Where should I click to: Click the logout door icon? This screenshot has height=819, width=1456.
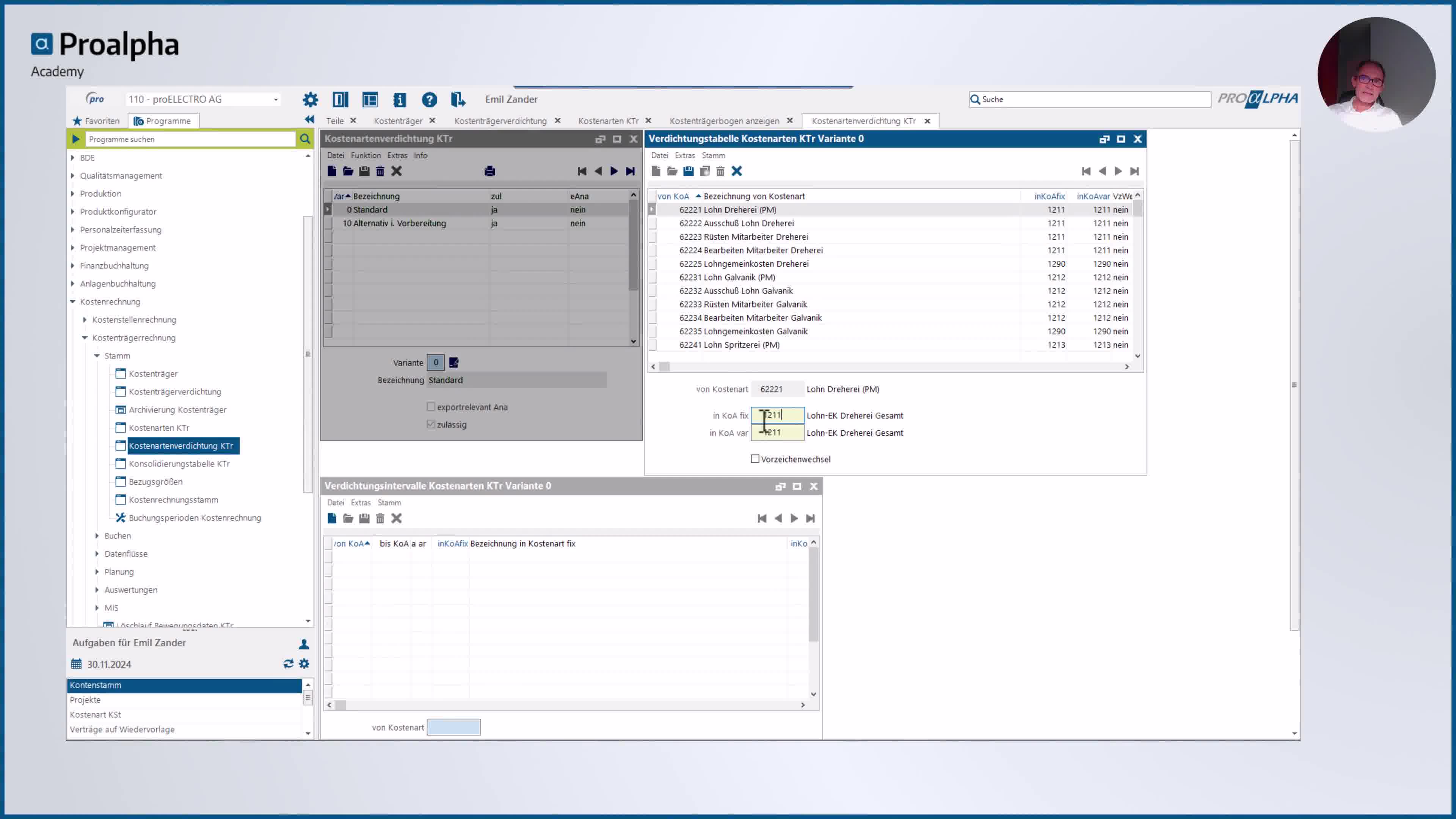[458, 99]
